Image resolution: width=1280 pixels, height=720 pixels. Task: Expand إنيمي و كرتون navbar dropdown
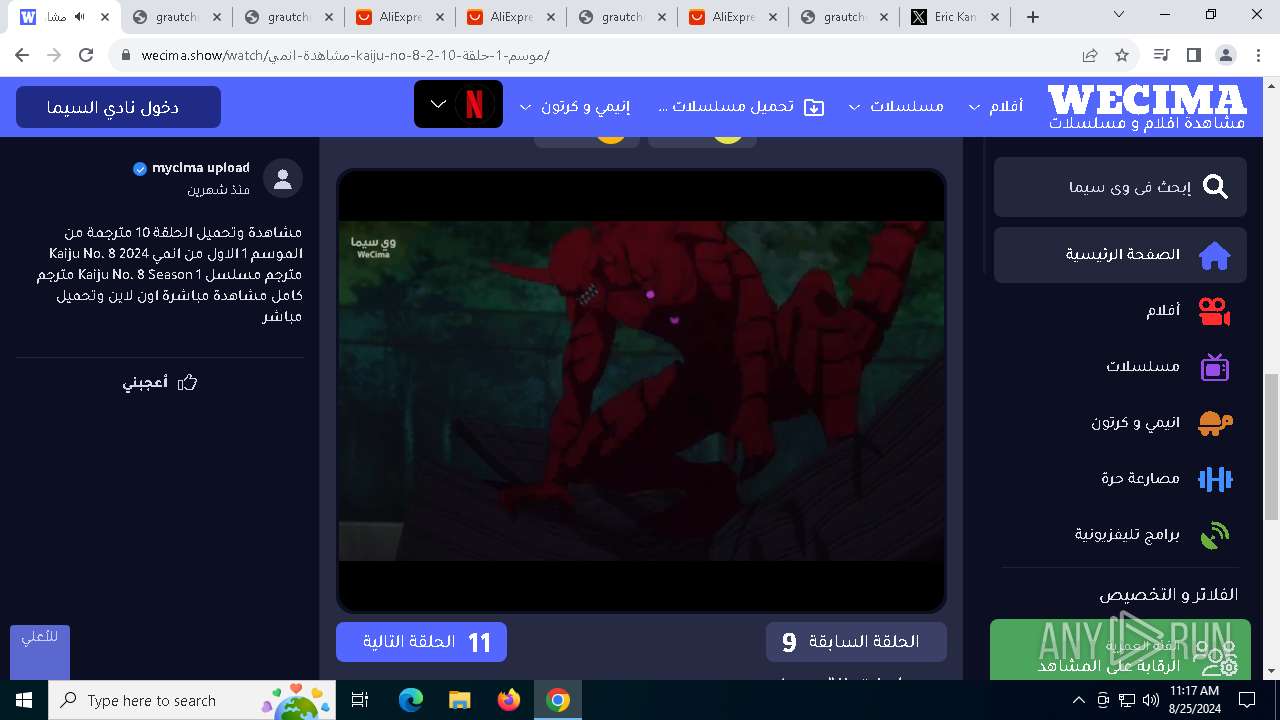(524, 107)
